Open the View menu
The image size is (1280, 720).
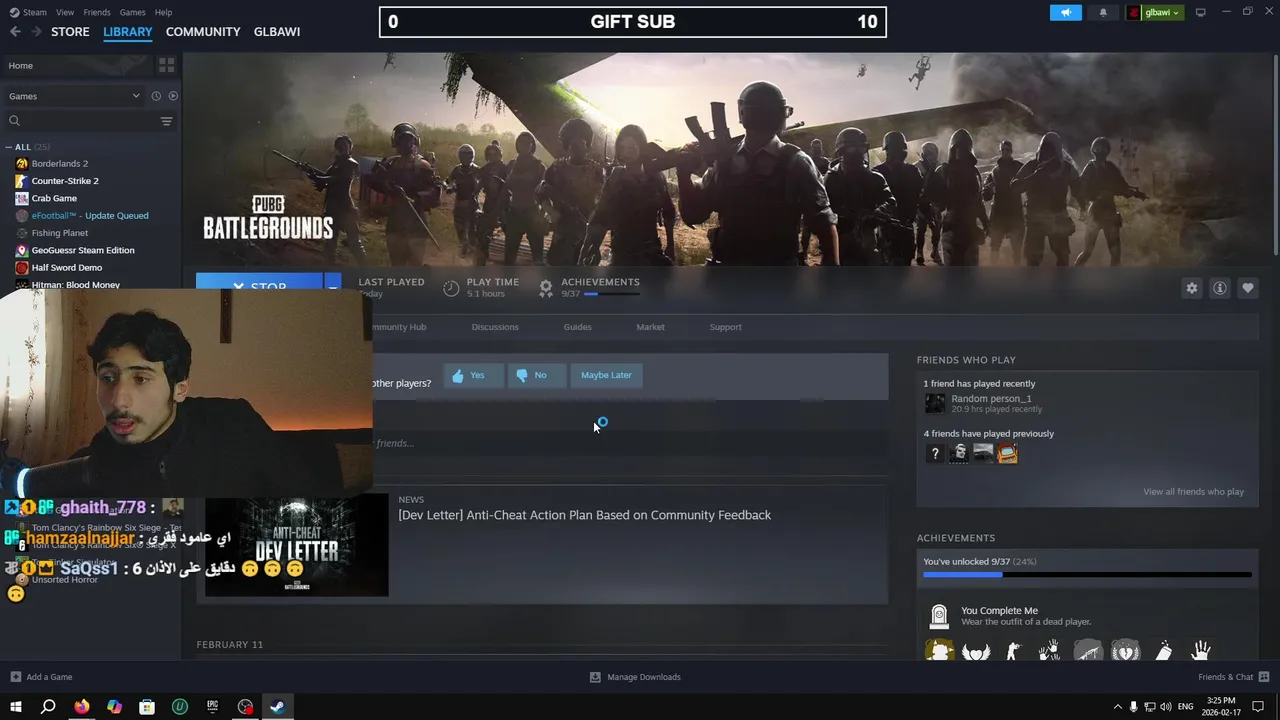tap(65, 12)
